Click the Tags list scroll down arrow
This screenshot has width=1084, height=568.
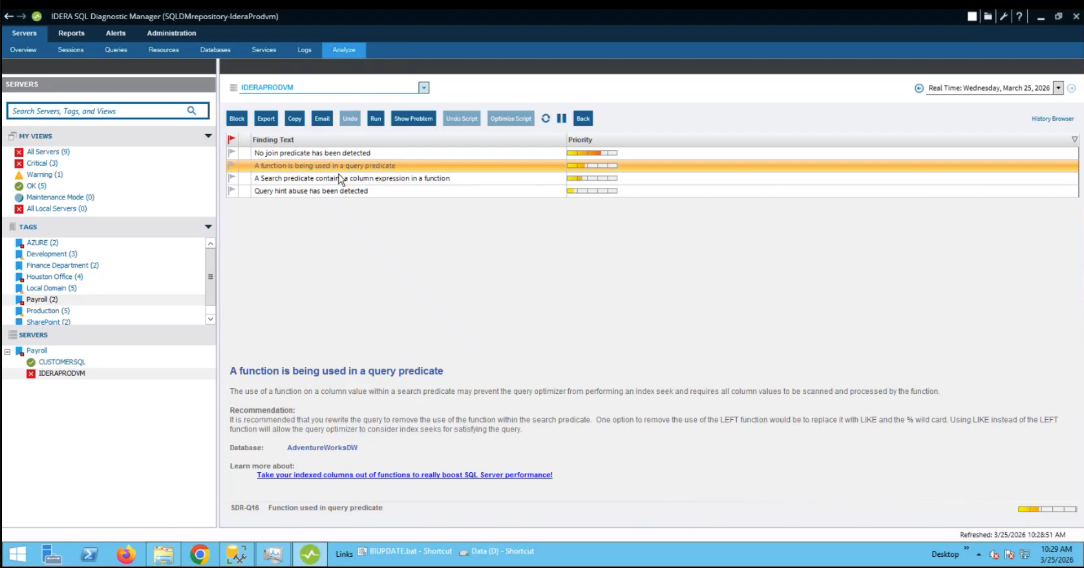[x=210, y=319]
